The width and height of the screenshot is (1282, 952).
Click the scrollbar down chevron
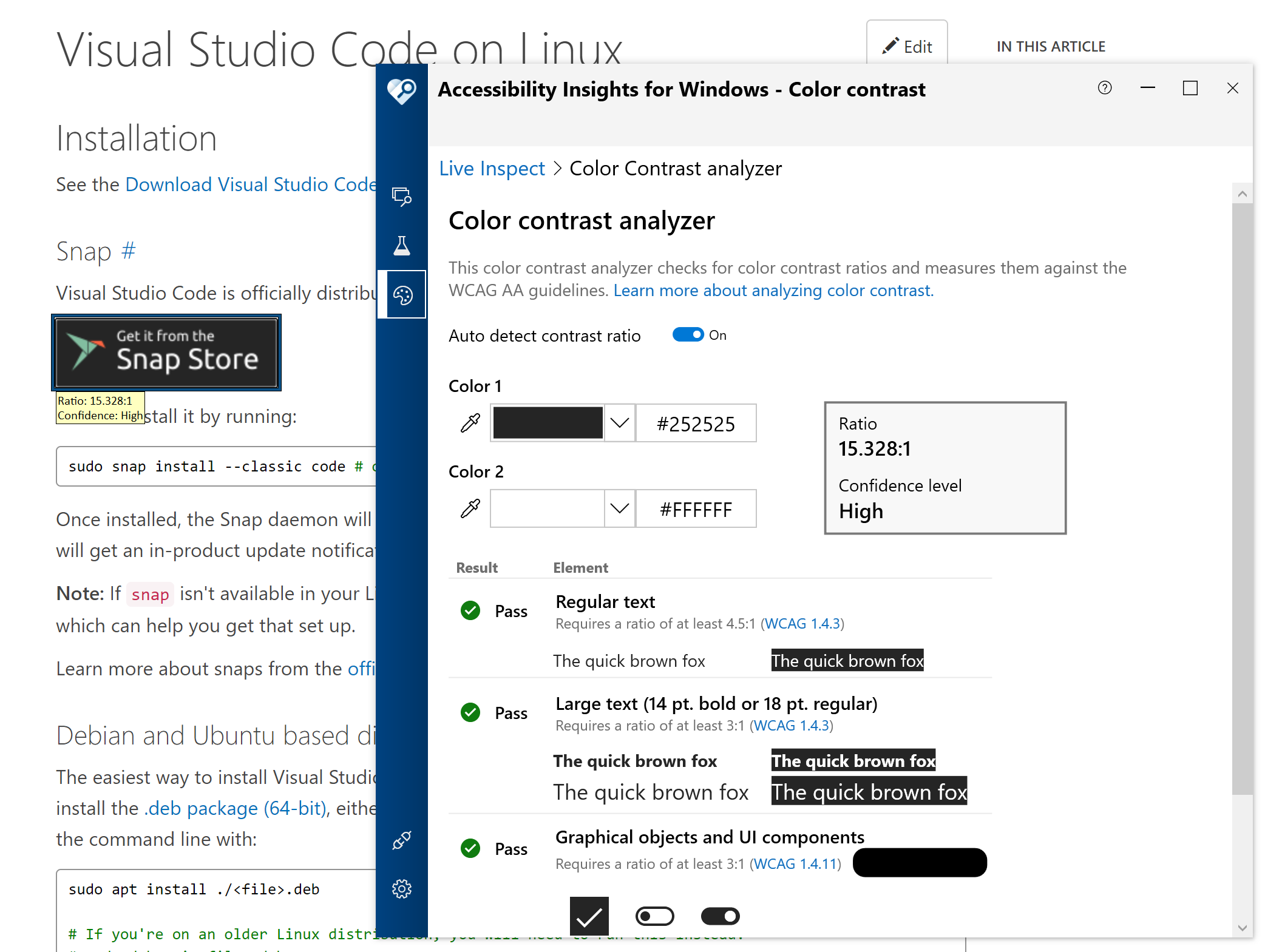(1242, 927)
